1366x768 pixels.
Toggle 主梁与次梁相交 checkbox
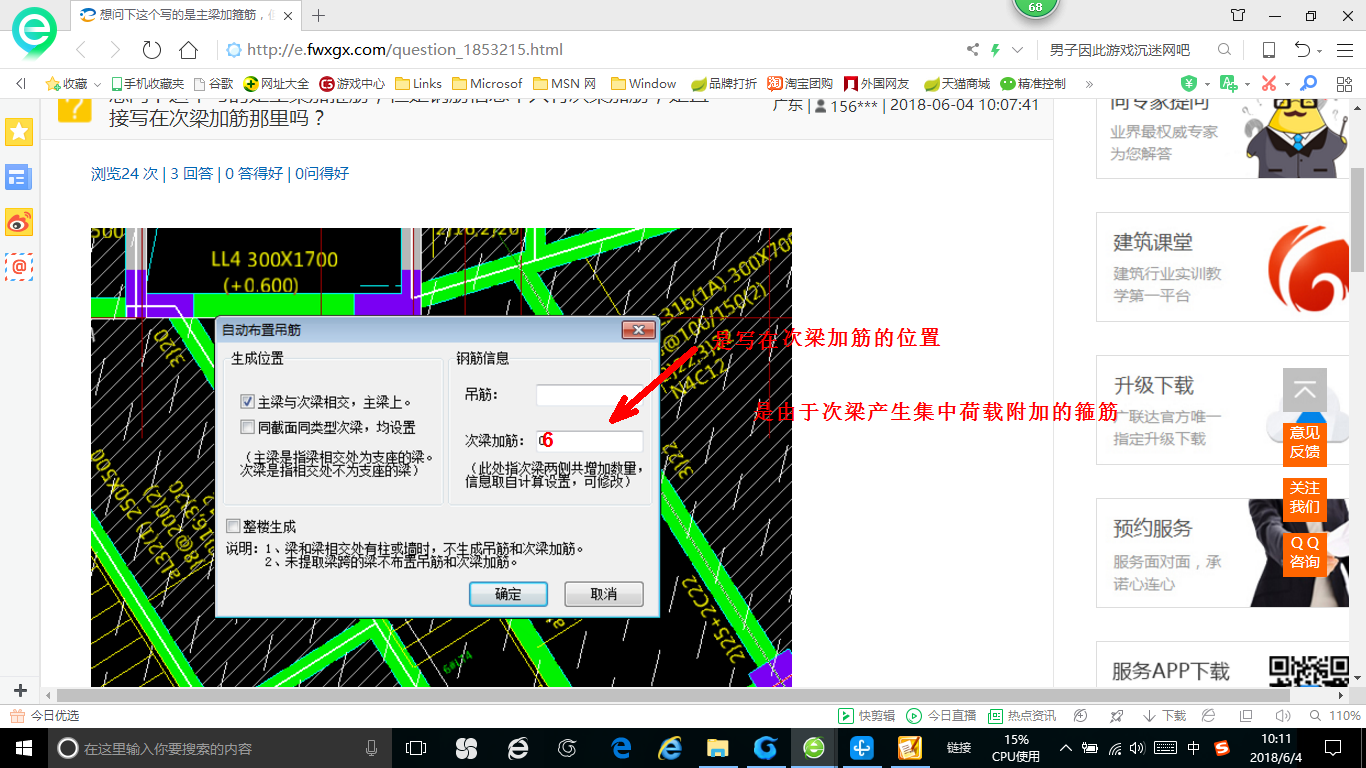pyautogui.click(x=248, y=402)
